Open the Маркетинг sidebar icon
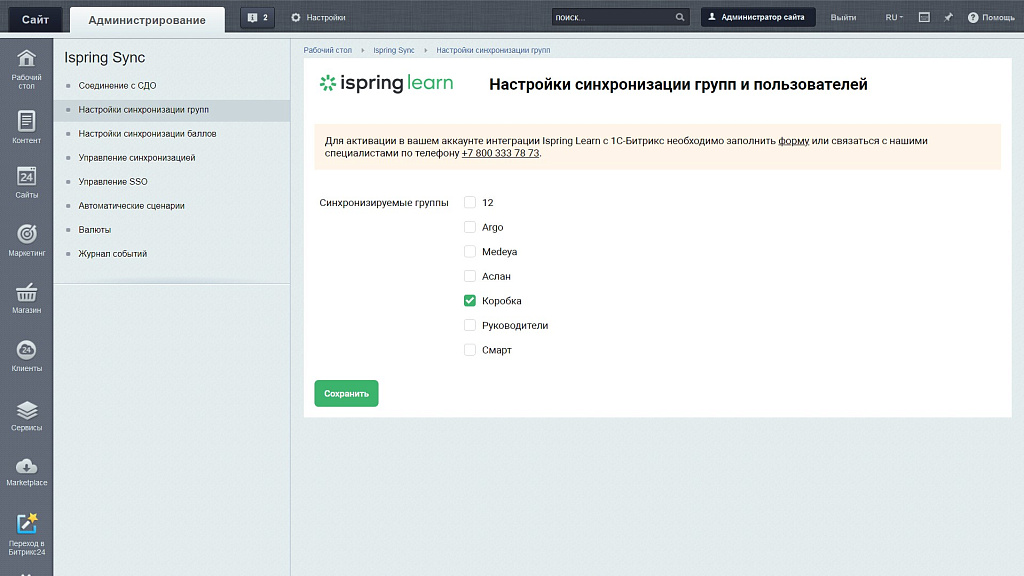The image size is (1024, 576). [x=27, y=239]
